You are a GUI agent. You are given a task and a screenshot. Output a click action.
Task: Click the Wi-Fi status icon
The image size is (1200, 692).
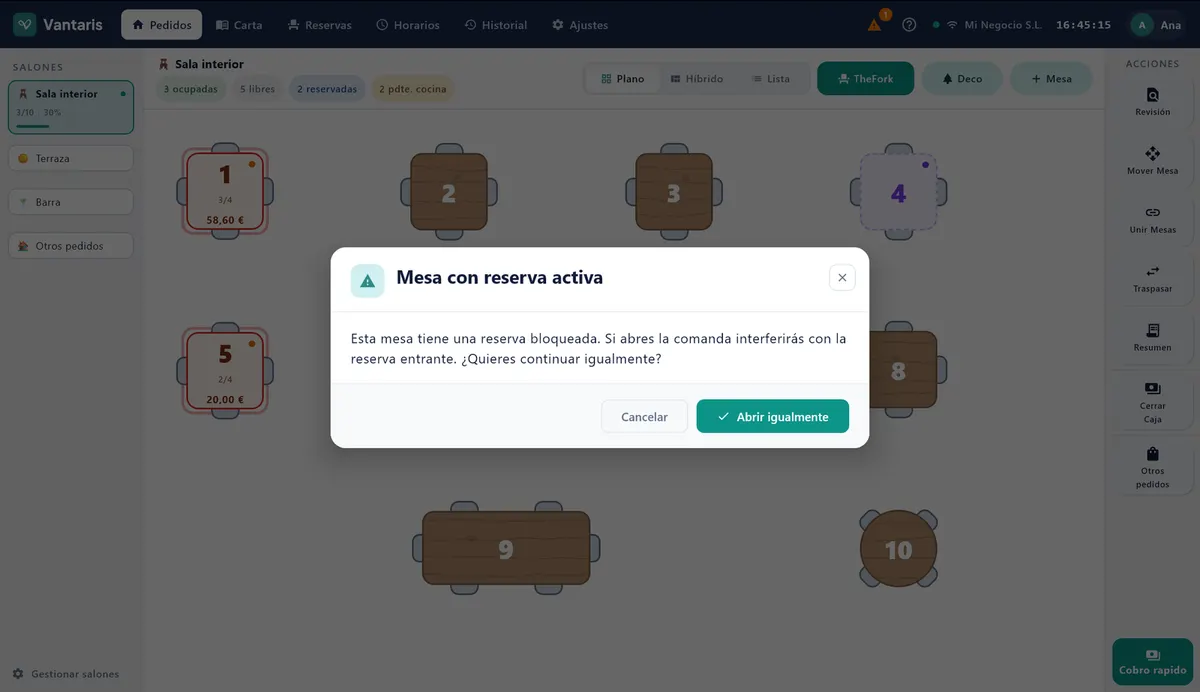(952, 25)
